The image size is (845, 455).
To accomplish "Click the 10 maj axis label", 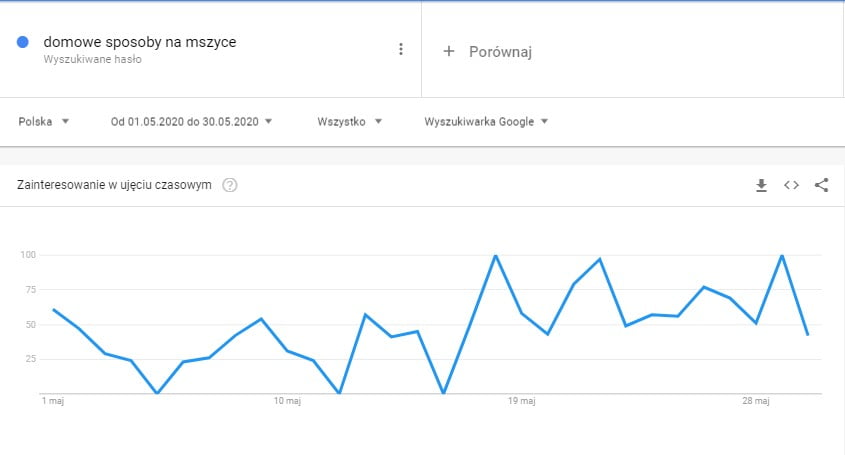I will pos(287,401).
